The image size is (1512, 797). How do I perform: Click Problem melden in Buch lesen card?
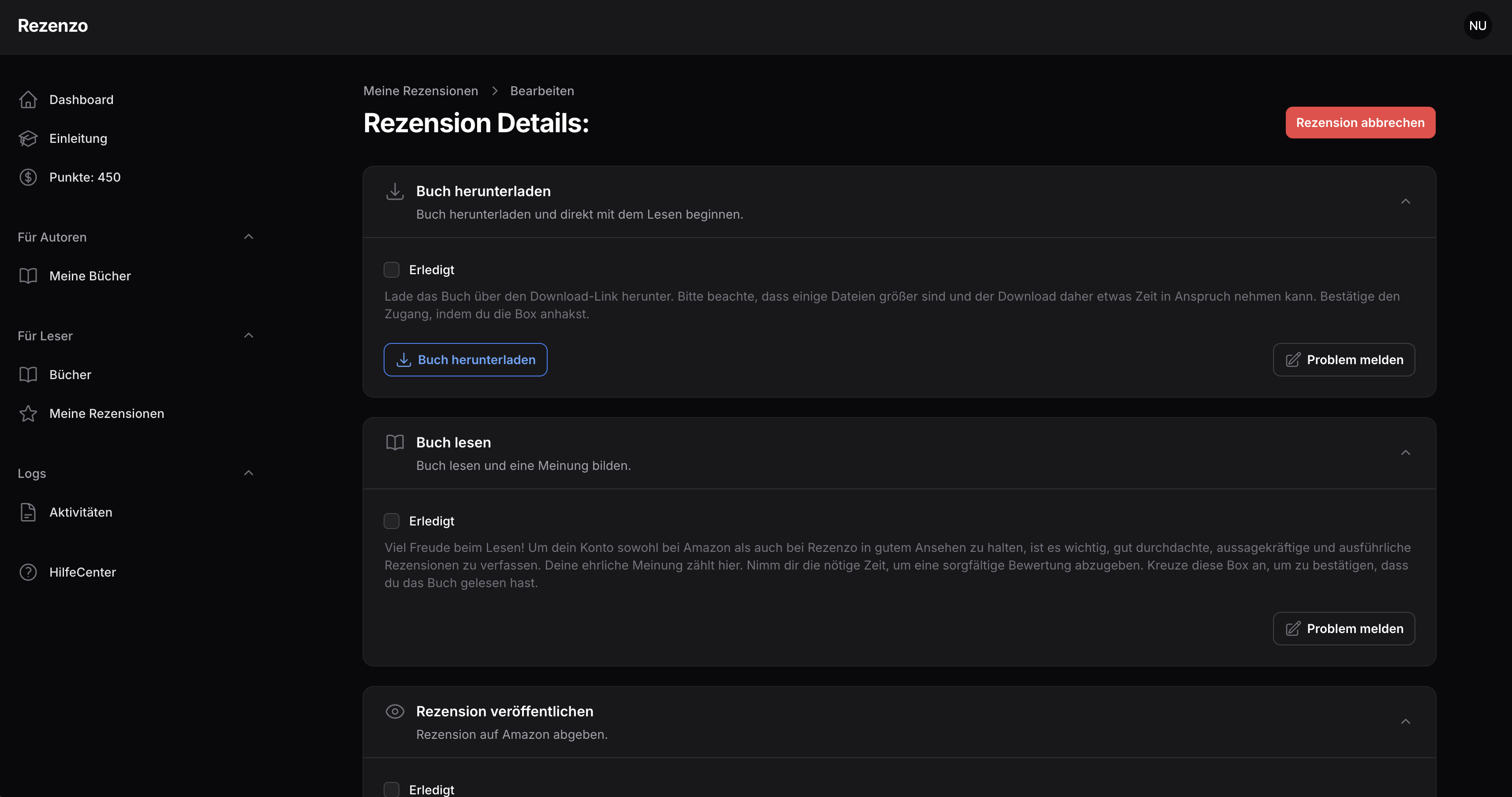point(1344,629)
